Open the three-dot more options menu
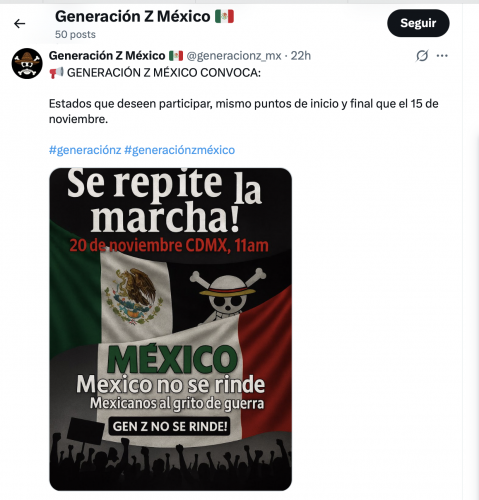 pos(442,56)
